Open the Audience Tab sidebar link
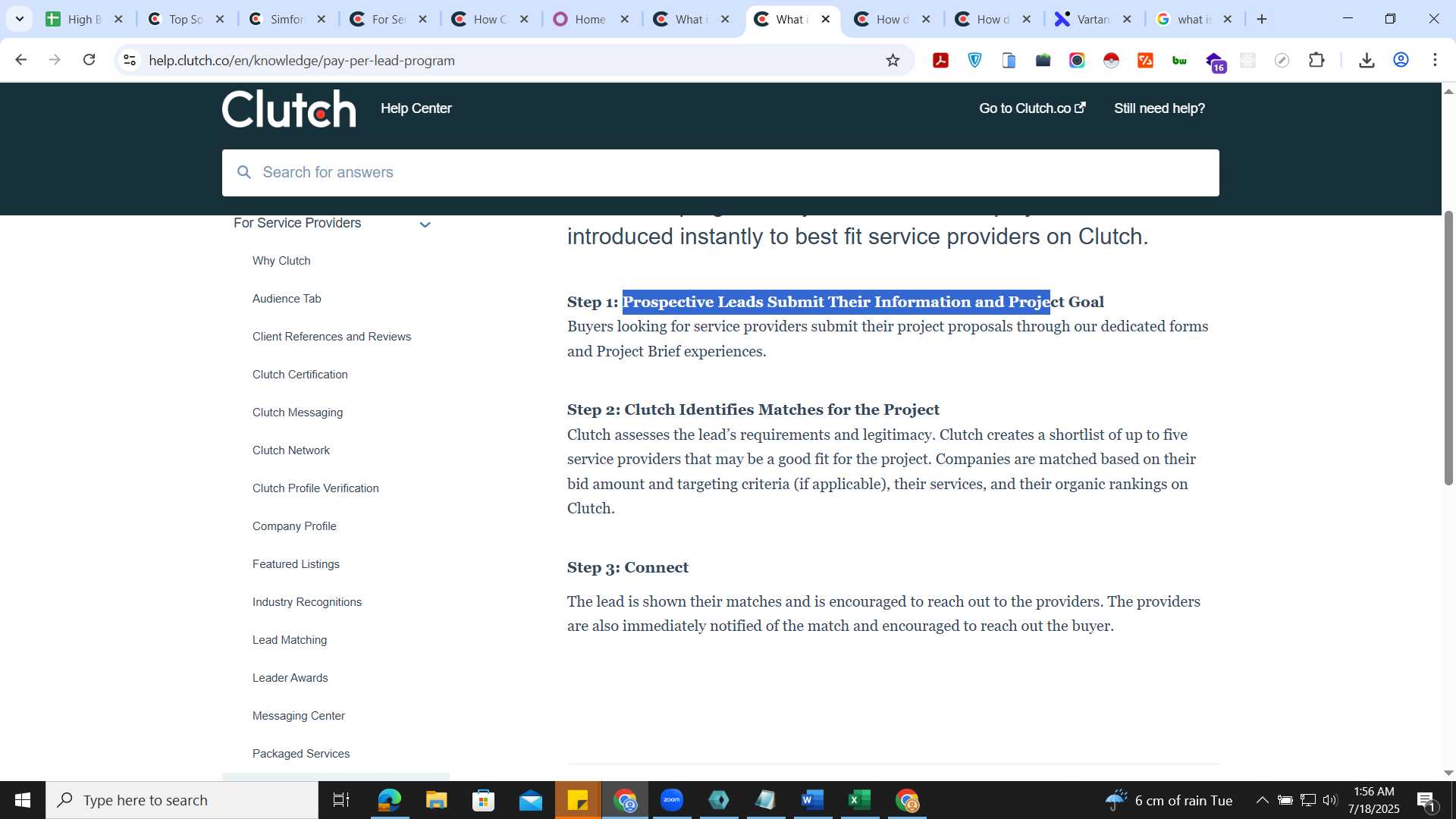 (287, 299)
